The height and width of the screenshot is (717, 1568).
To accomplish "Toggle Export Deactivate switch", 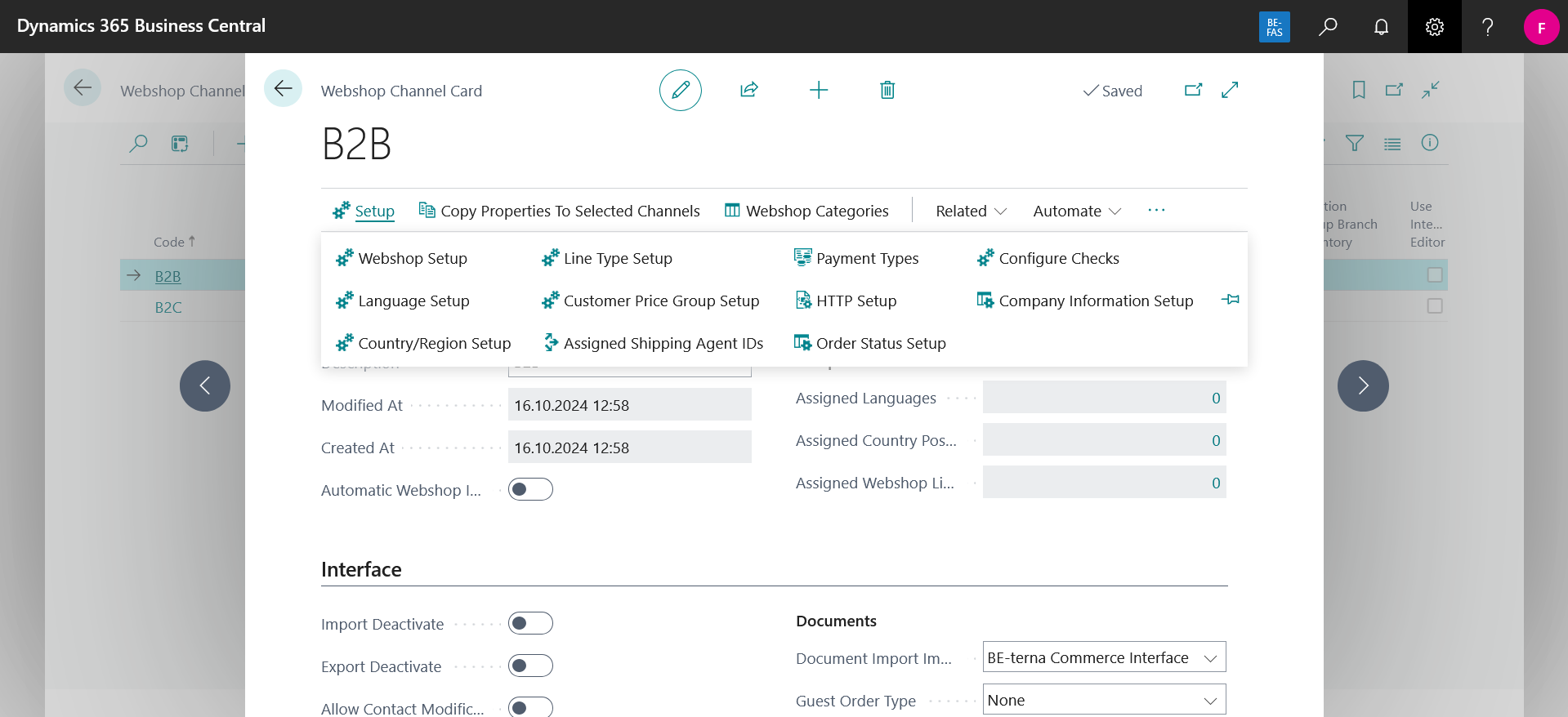I will pyautogui.click(x=530, y=666).
